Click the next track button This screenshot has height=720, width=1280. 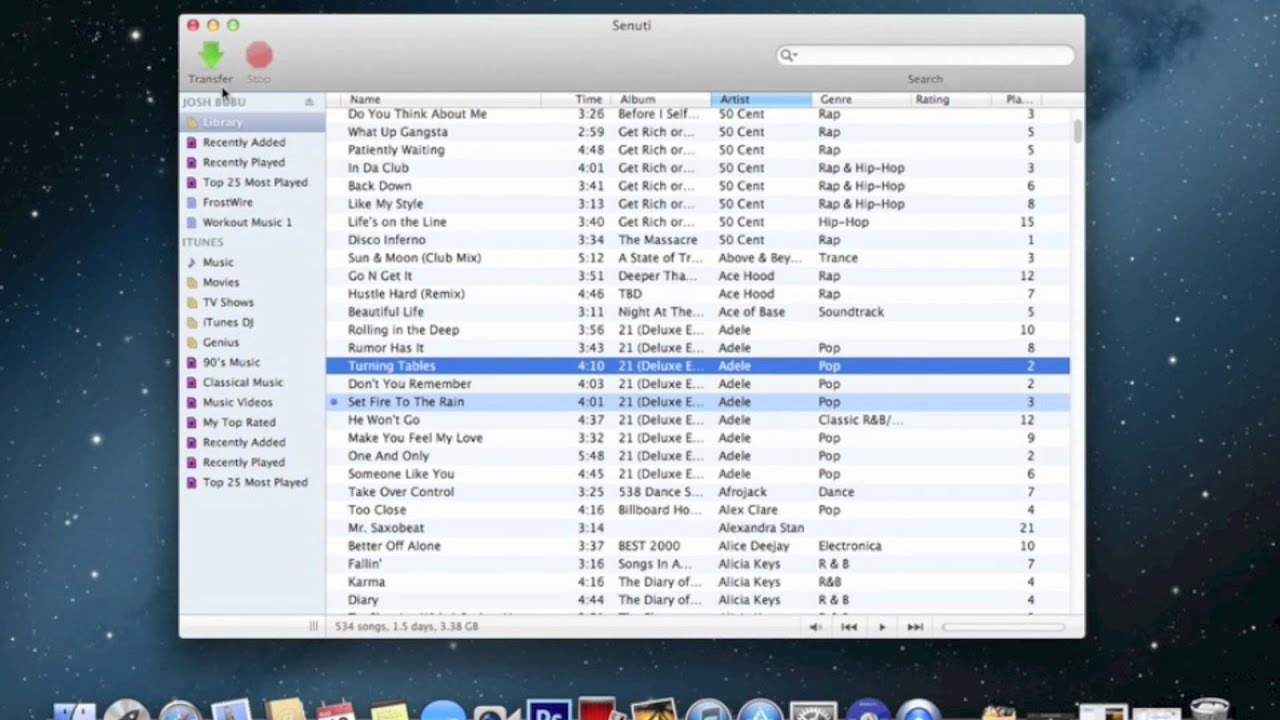tap(915, 627)
